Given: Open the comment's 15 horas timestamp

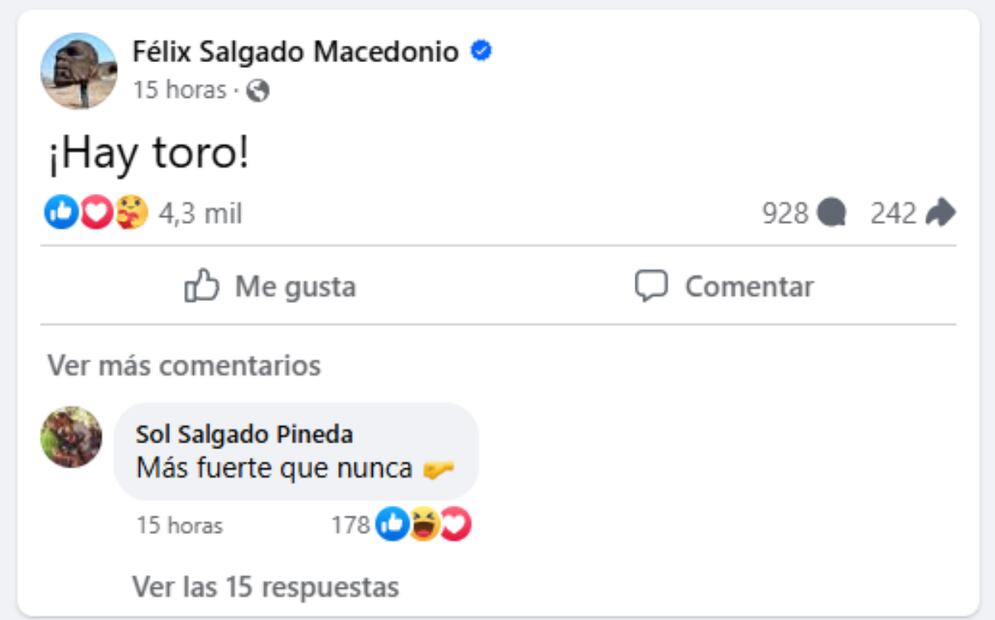Looking at the screenshot, I should pyautogui.click(x=179, y=525).
